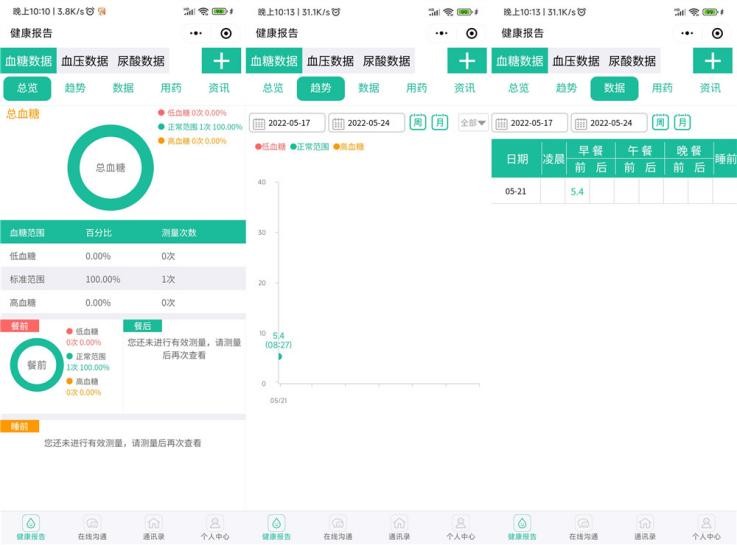Tap the 餐前 red label
The height and width of the screenshot is (545, 737).
[x=20, y=326]
